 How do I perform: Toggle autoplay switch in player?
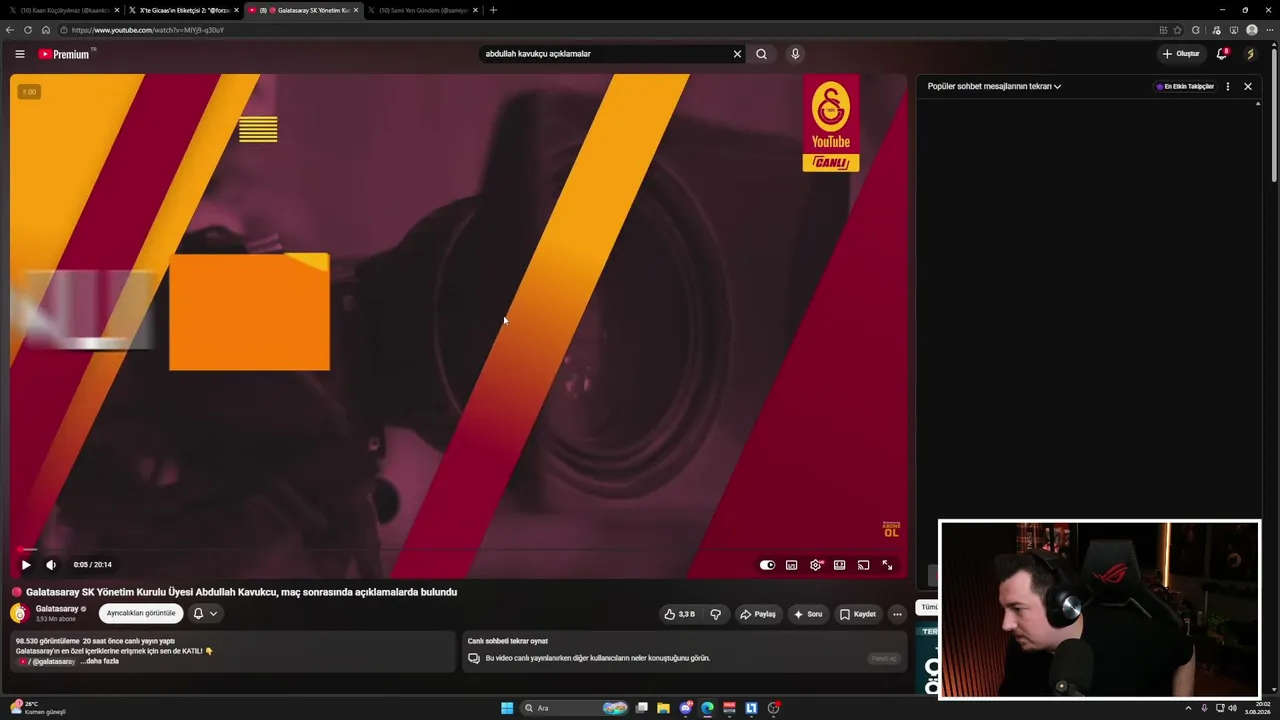[x=767, y=565]
